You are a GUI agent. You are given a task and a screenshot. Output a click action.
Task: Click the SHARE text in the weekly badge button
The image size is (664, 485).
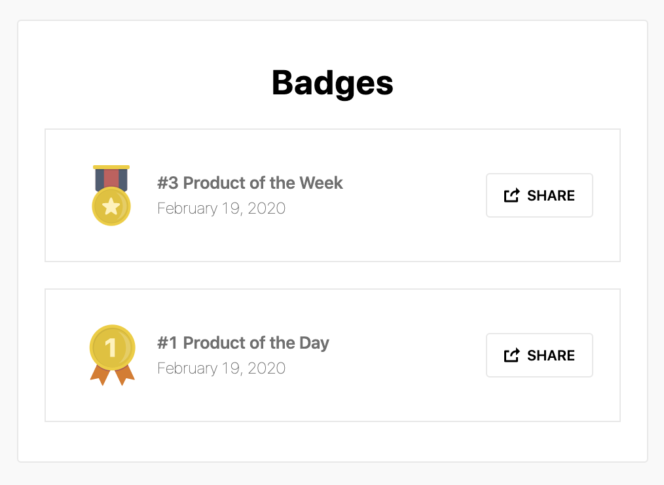click(x=551, y=196)
